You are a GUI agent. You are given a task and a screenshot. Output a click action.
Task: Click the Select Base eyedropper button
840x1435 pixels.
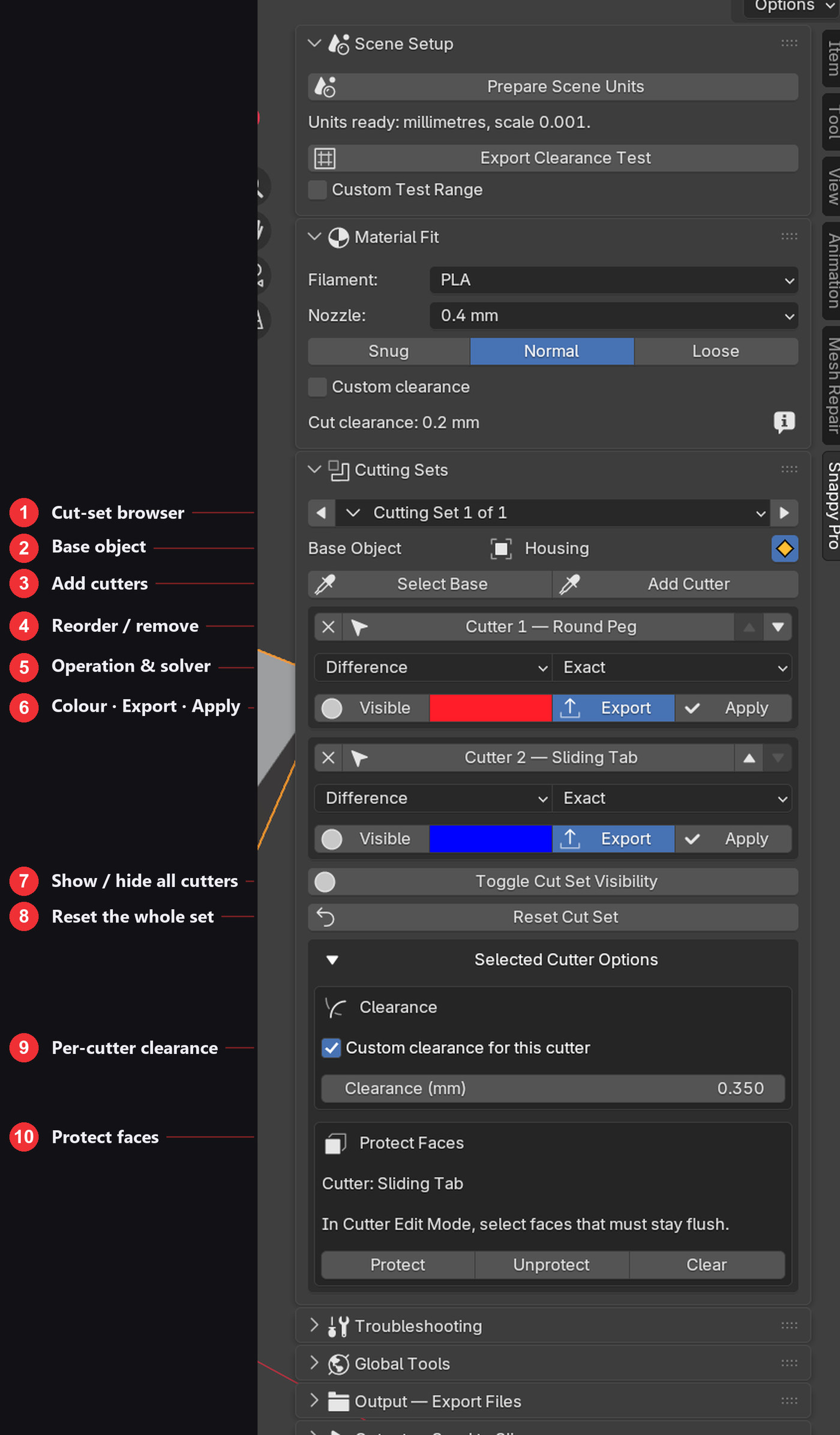(430, 585)
